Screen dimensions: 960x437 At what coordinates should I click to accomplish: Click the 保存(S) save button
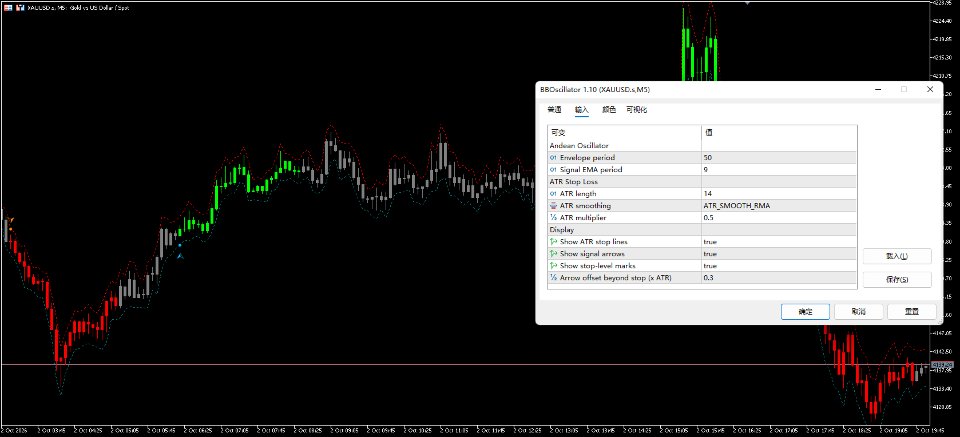pyautogui.click(x=897, y=280)
